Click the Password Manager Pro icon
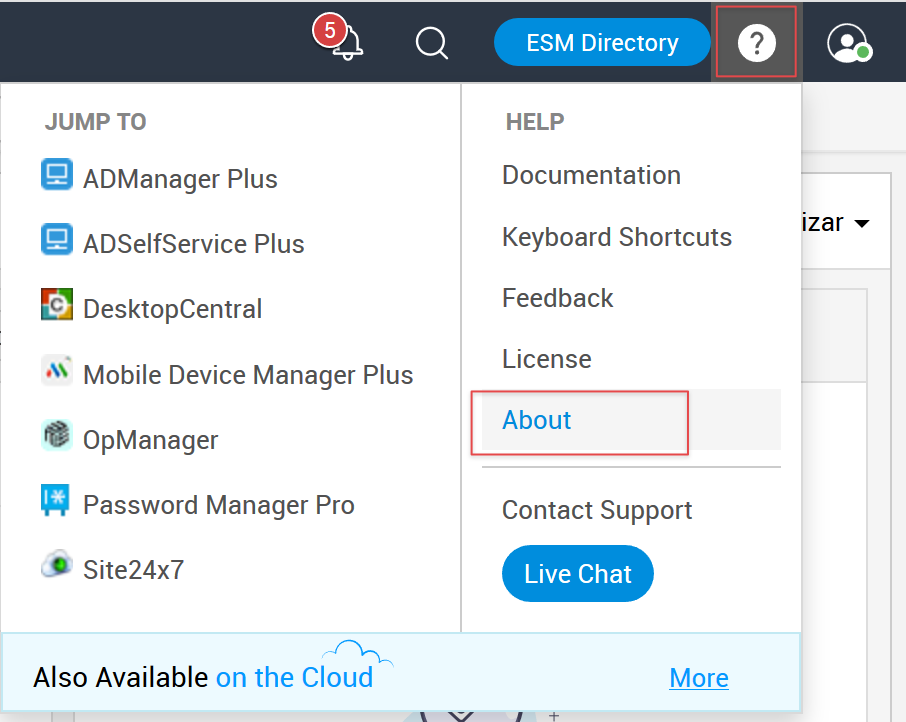906x722 pixels. (55, 500)
